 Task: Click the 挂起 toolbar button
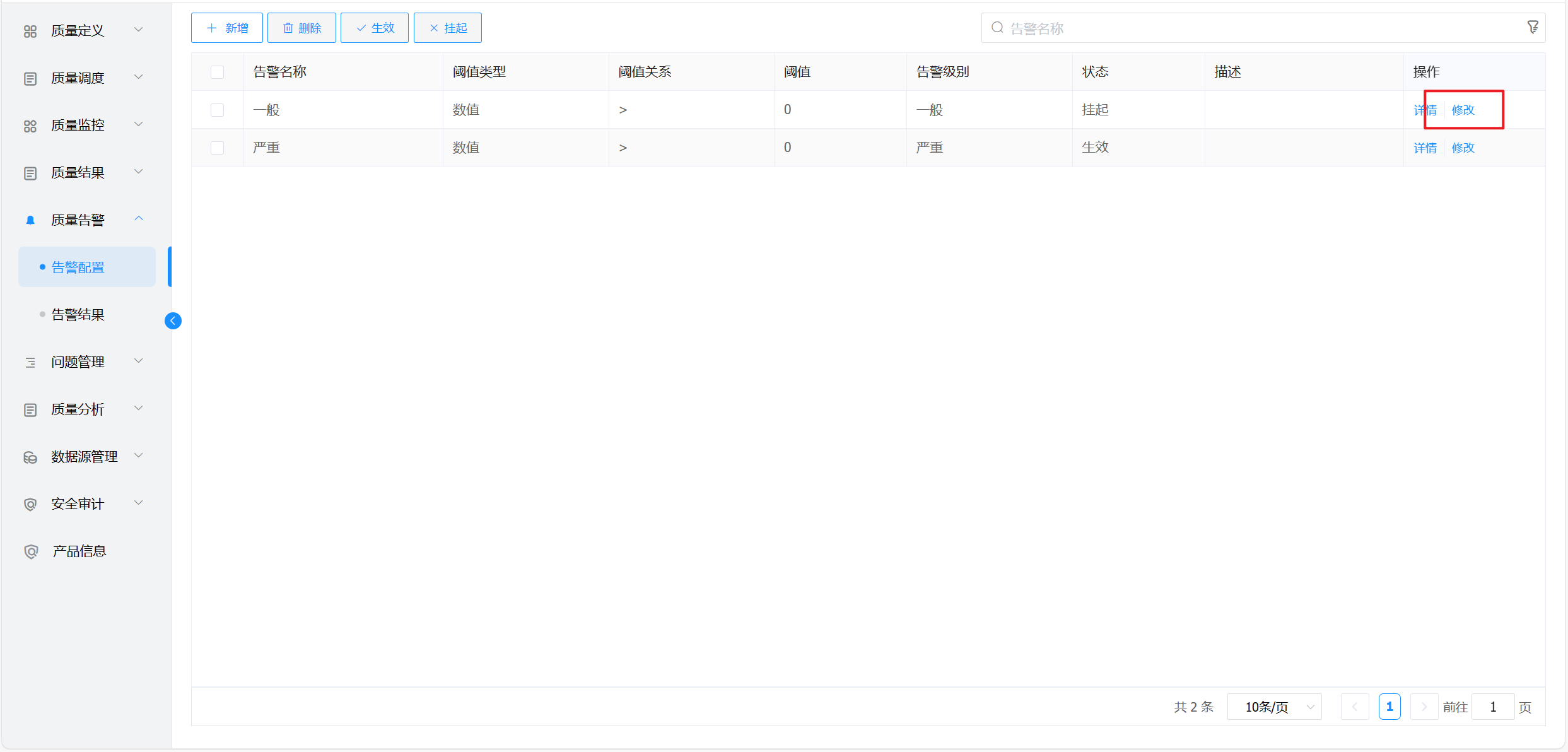pyautogui.click(x=448, y=28)
